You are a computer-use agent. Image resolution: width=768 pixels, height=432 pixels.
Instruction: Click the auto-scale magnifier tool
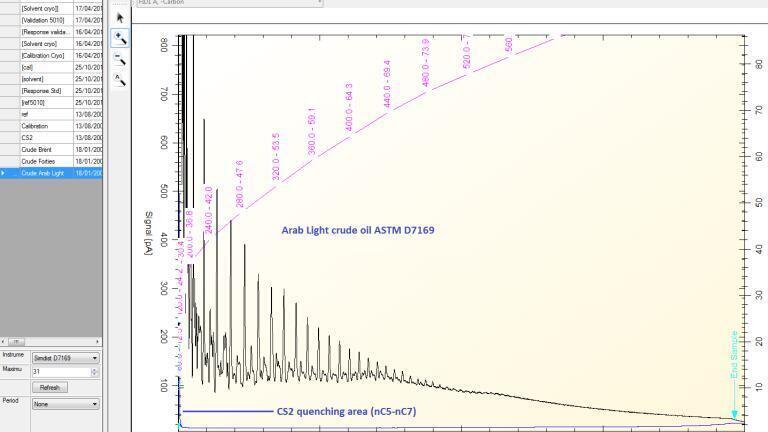[120, 79]
